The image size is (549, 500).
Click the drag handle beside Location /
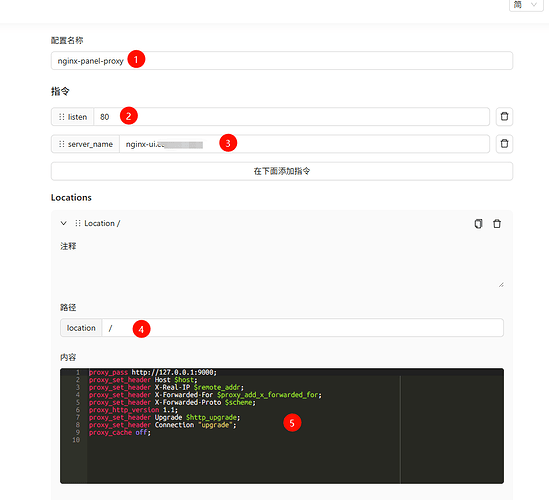click(78, 223)
